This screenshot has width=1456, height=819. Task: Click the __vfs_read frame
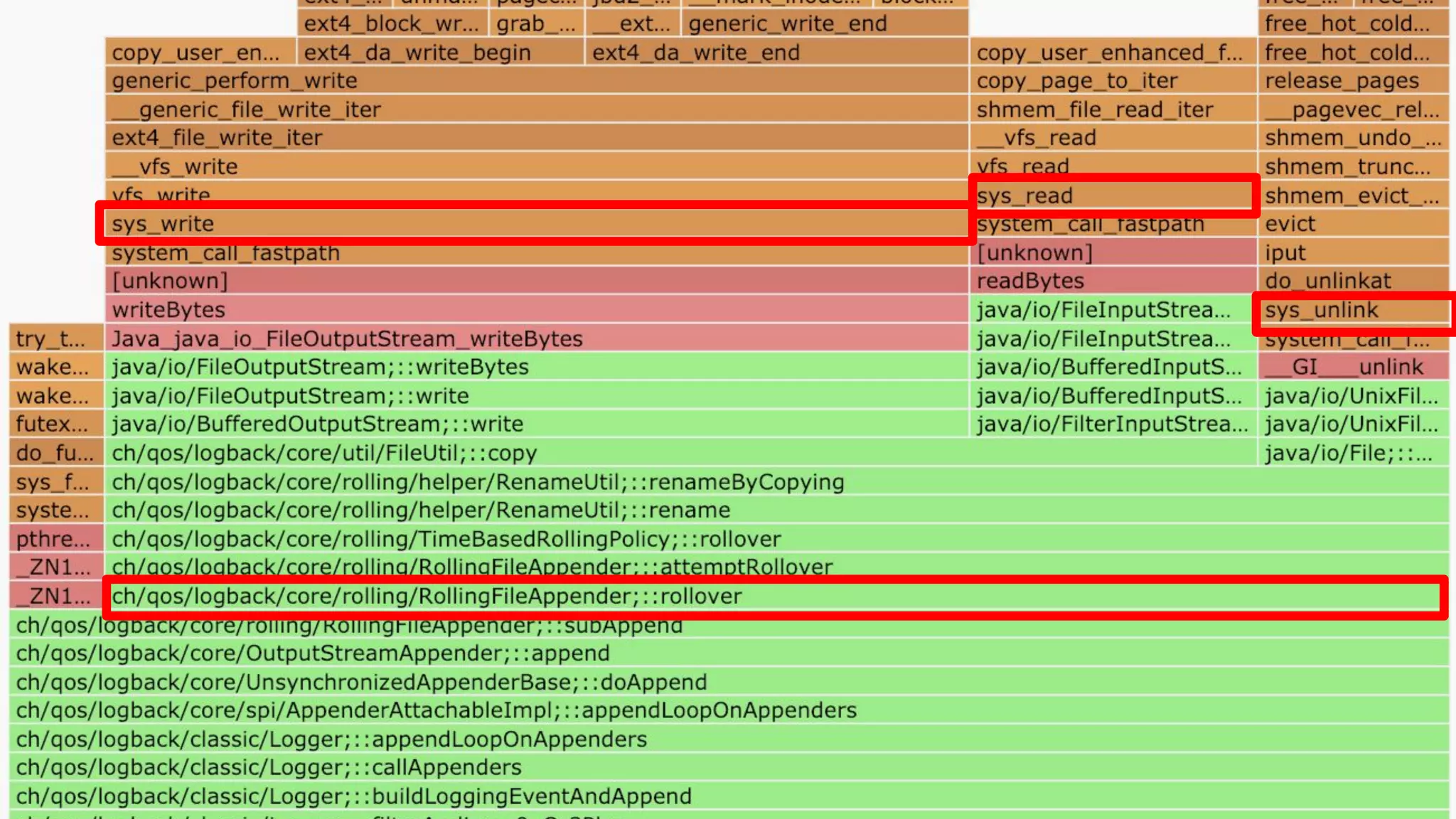[1113, 138]
